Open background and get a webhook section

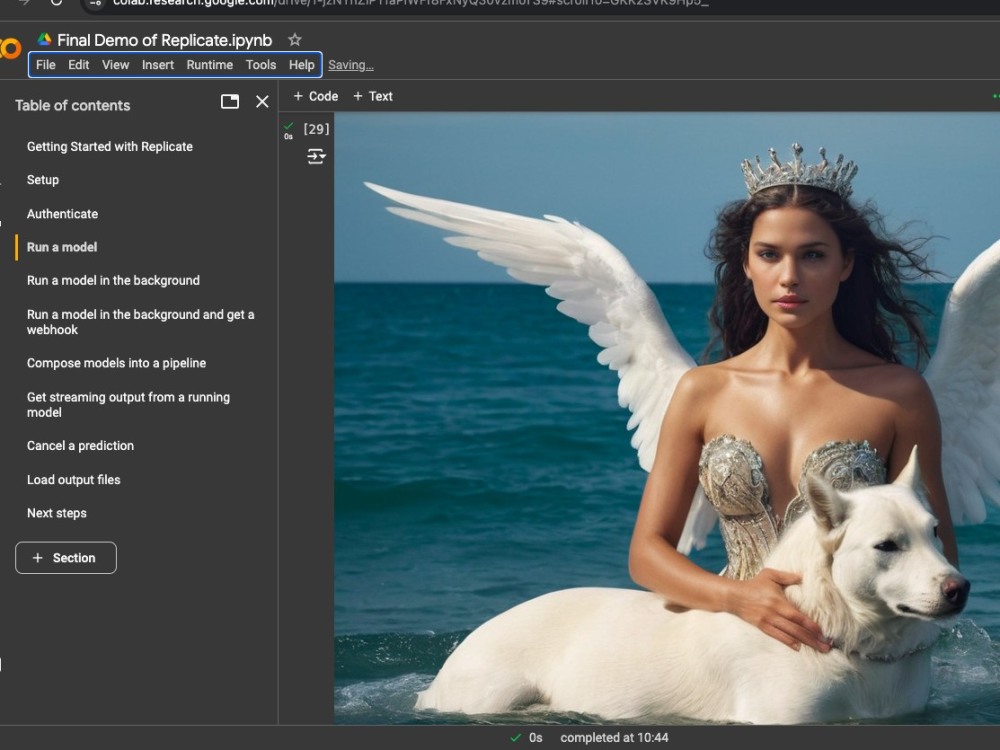140,322
